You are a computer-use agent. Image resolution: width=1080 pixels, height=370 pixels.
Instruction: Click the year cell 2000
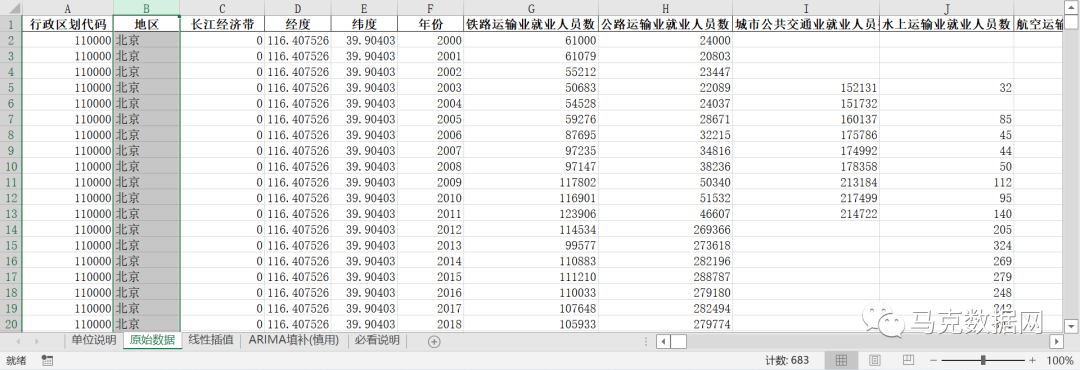pyautogui.click(x=430, y=41)
